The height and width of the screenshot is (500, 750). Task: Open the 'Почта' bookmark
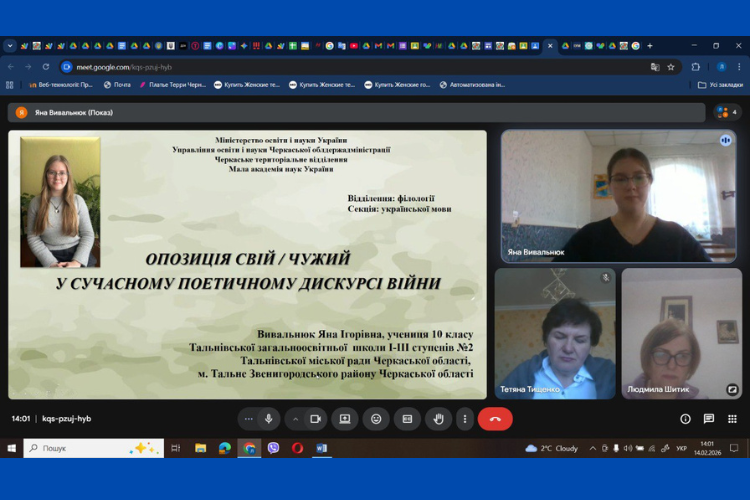coord(116,85)
